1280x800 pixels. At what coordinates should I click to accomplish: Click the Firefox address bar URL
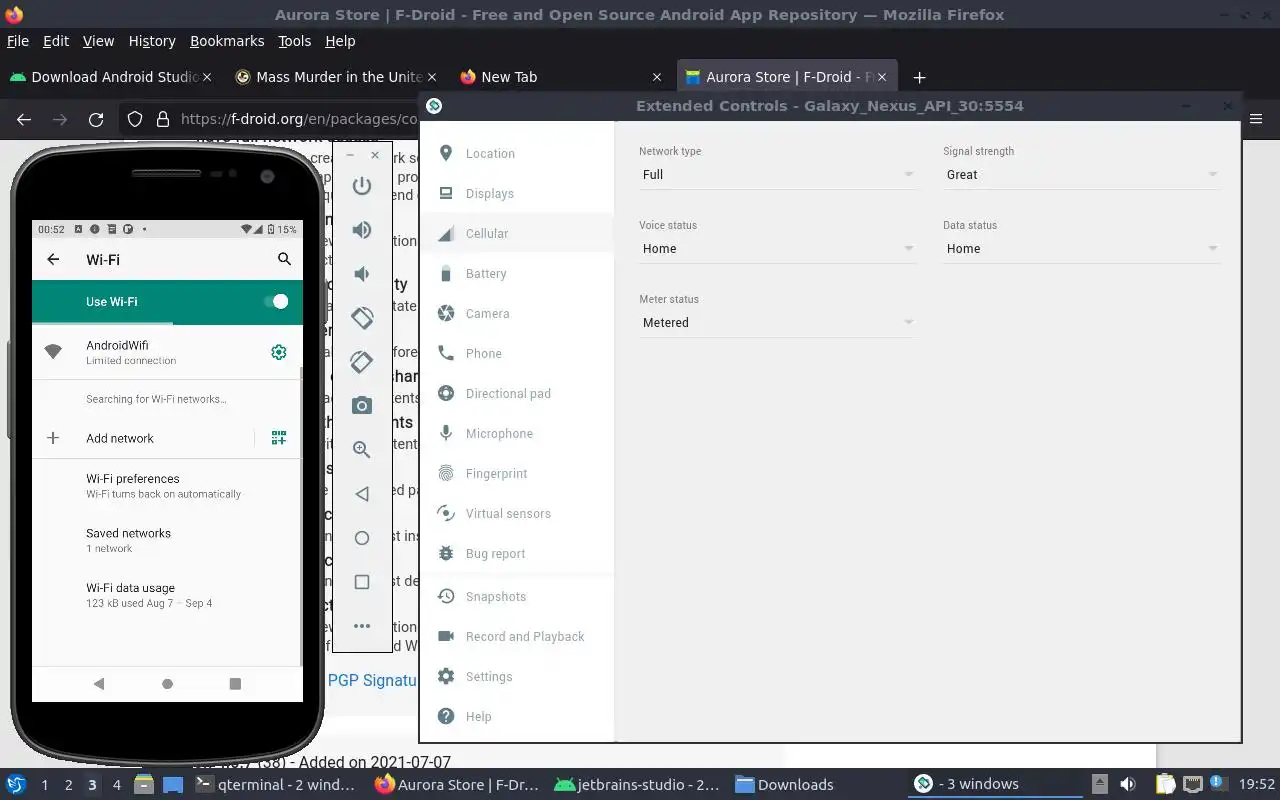tap(298, 120)
